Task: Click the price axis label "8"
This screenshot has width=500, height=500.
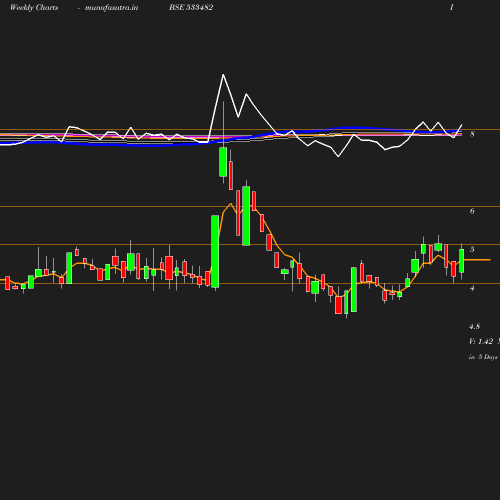Action: [x=472, y=134]
